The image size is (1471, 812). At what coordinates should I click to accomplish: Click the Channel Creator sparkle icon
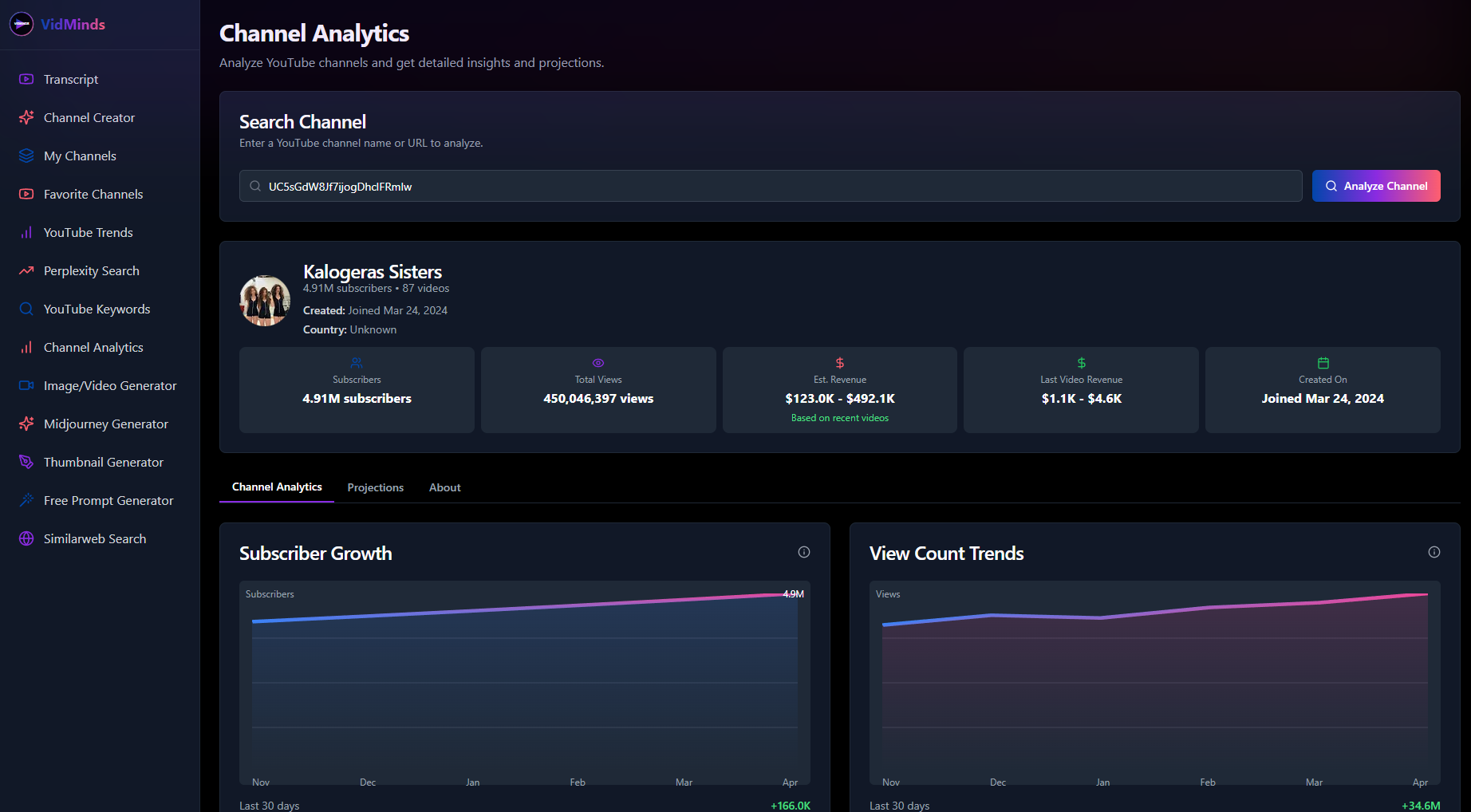(x=26, y=117)
